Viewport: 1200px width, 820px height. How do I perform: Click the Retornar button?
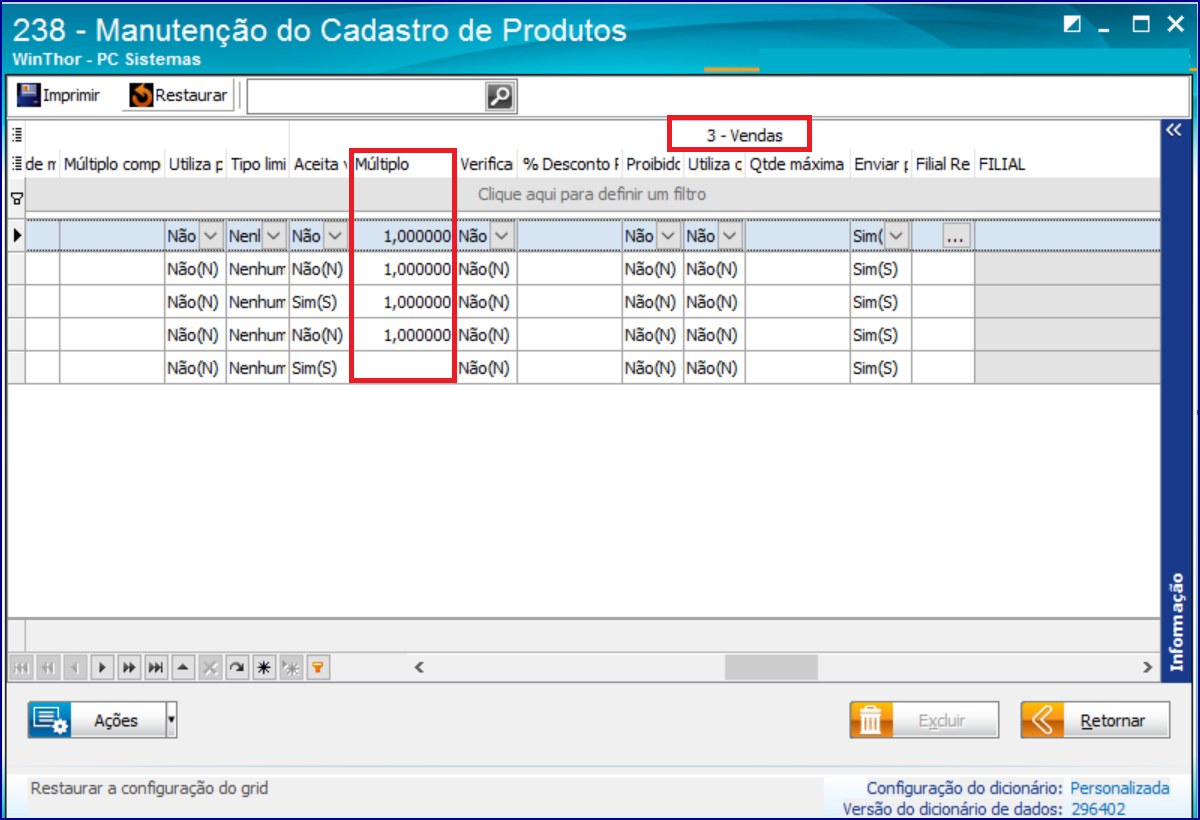tap(1095, 720)
